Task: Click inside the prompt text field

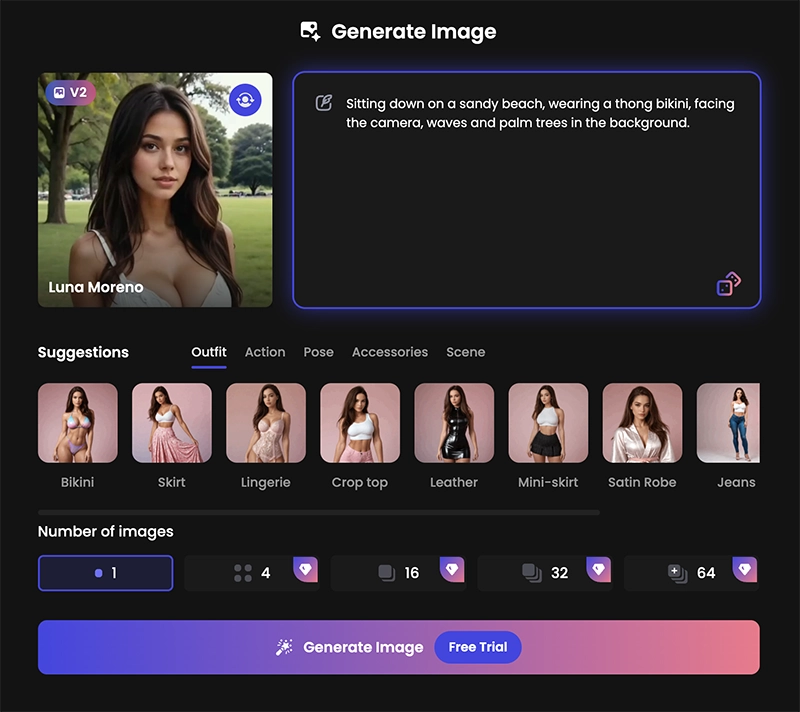Action: coord(526,200)
